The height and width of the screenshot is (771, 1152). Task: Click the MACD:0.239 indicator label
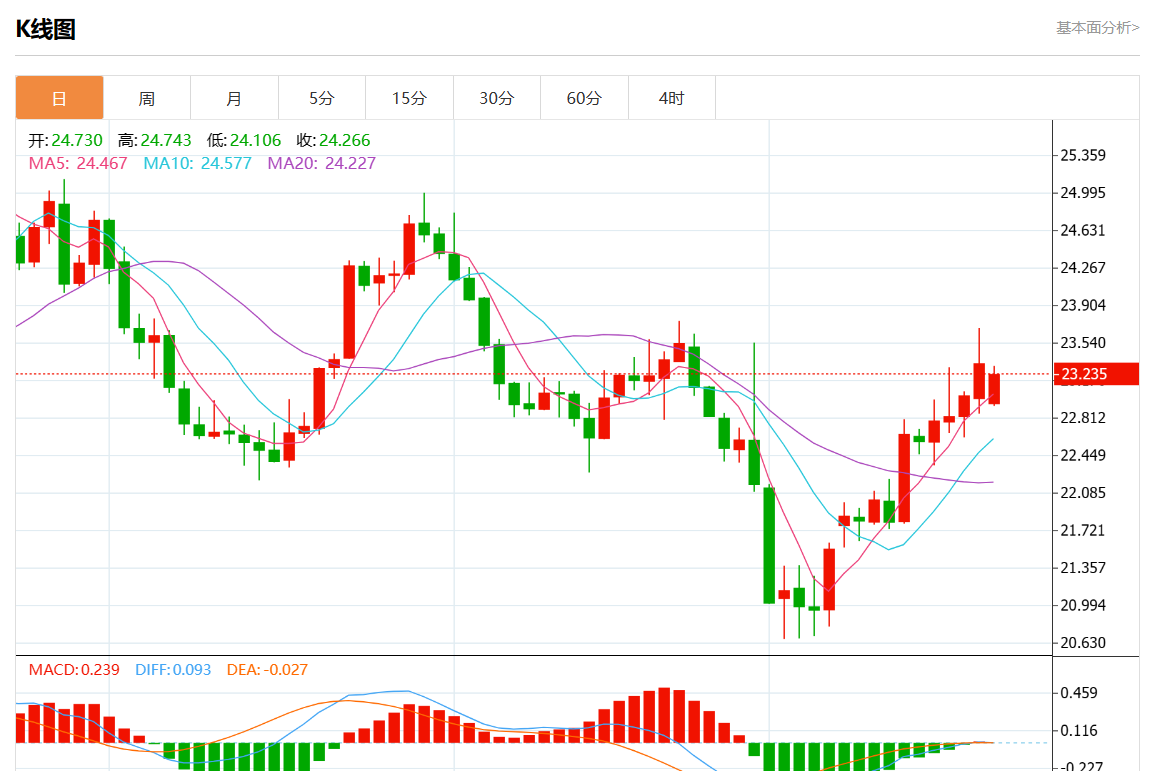(73, 670)
